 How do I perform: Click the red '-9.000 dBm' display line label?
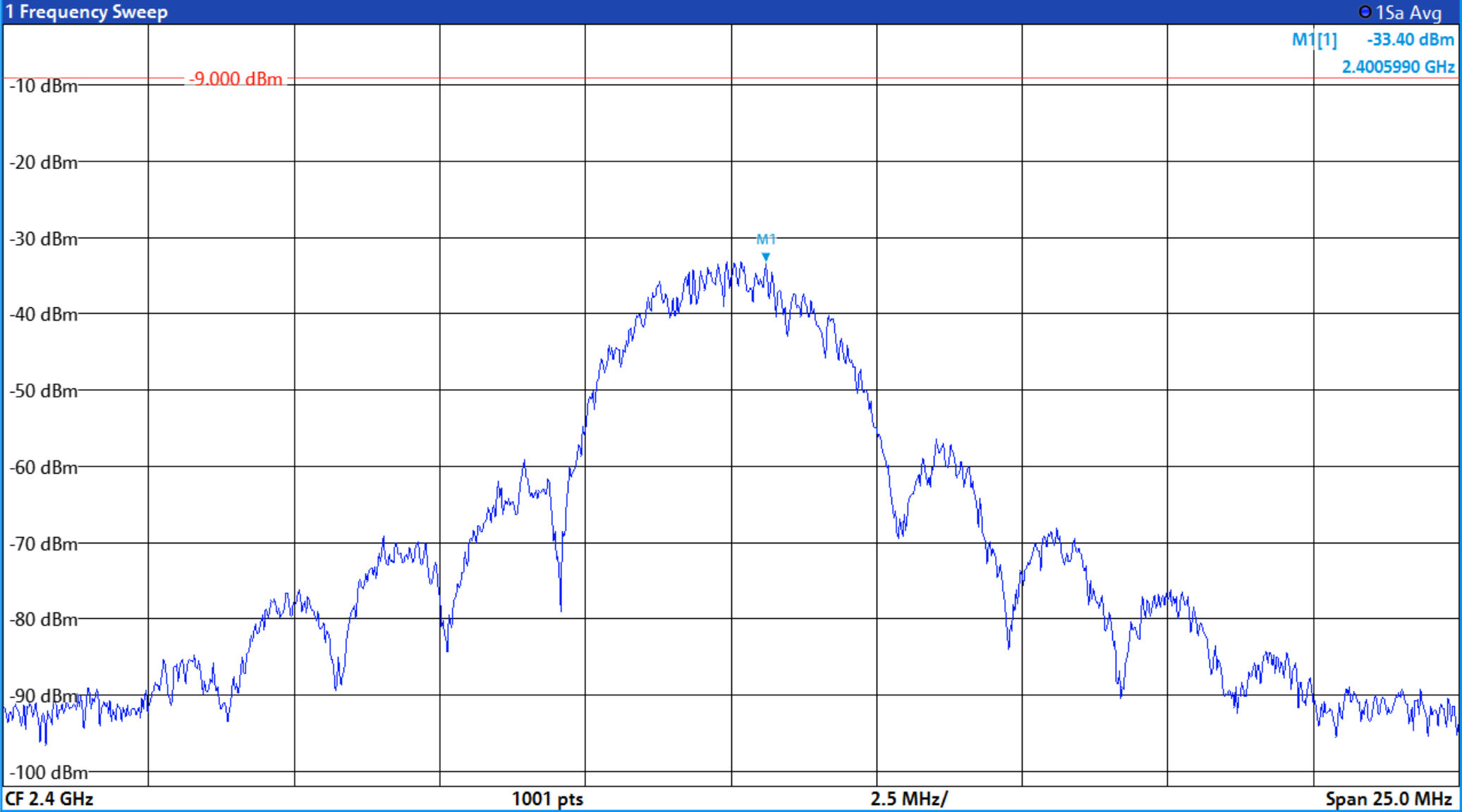tap(236, 79)
